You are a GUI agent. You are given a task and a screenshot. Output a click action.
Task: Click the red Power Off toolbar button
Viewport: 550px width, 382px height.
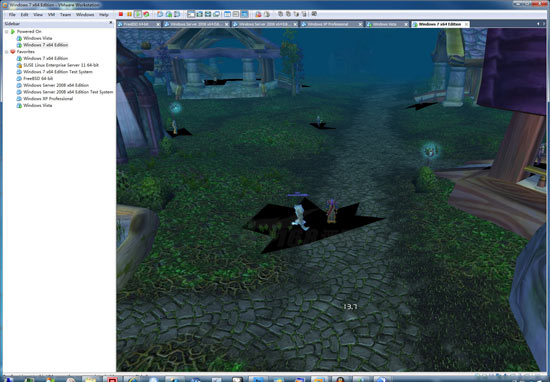tap(121, 14)
